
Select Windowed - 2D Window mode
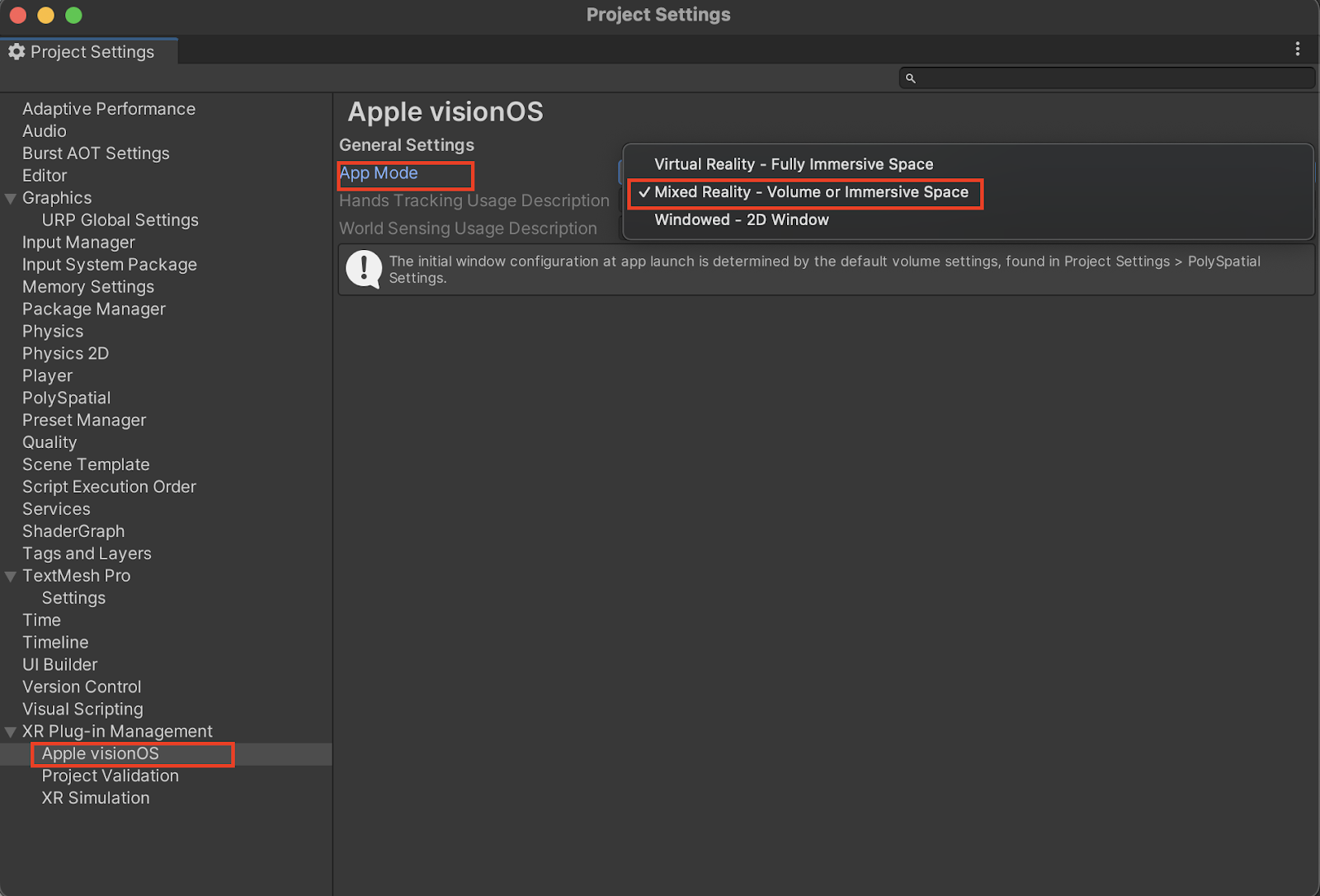pyautogui.click(x=741, y=219)
